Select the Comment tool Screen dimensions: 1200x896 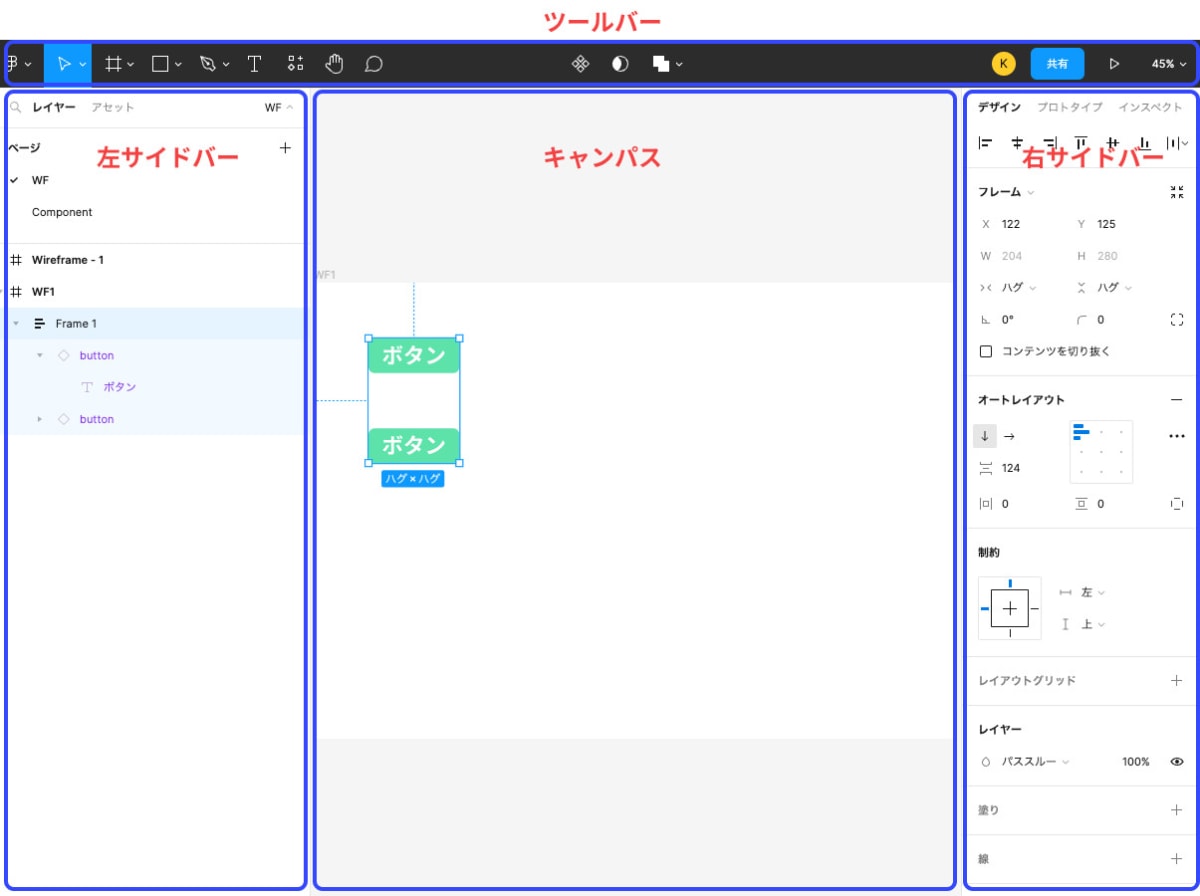click(x=373, y=63)
